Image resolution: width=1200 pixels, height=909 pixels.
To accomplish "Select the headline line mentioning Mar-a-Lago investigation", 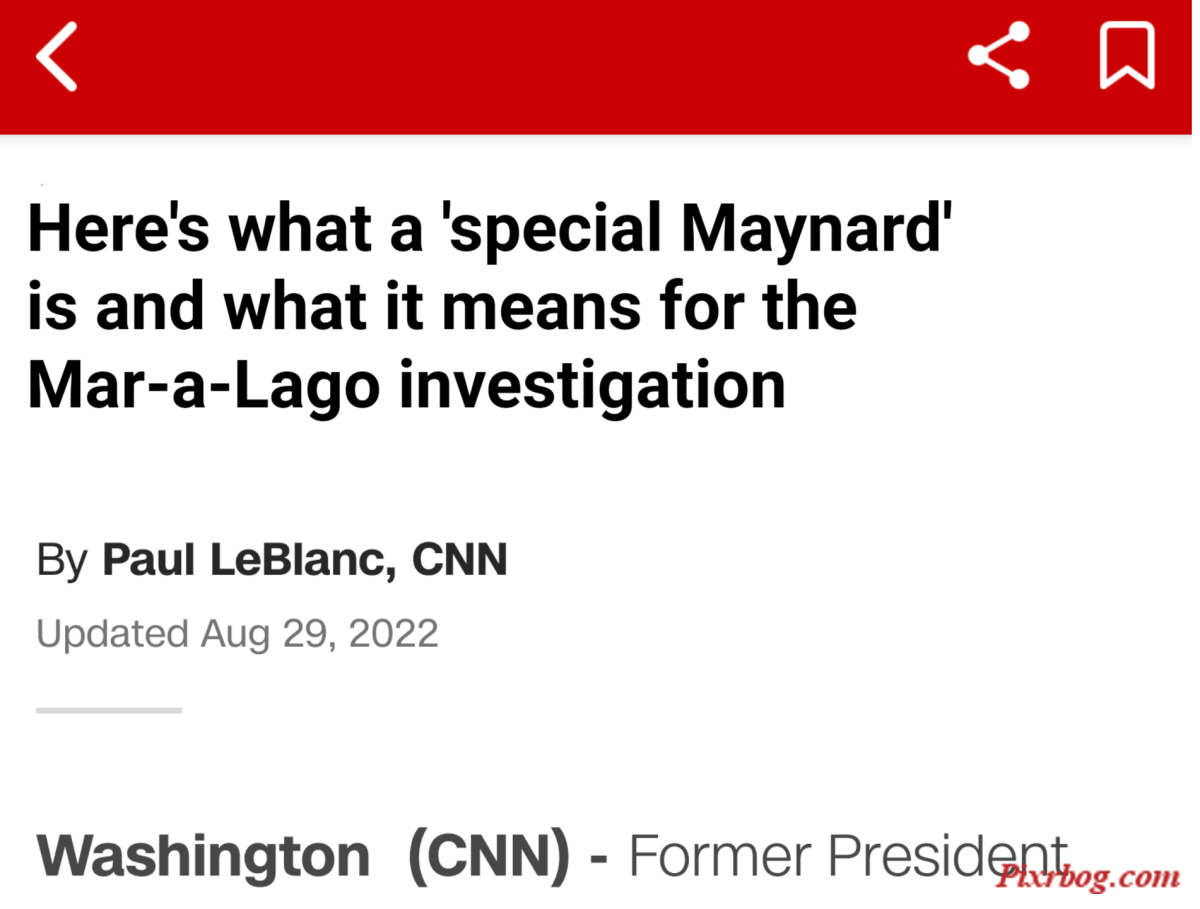I will click(406, 385).
